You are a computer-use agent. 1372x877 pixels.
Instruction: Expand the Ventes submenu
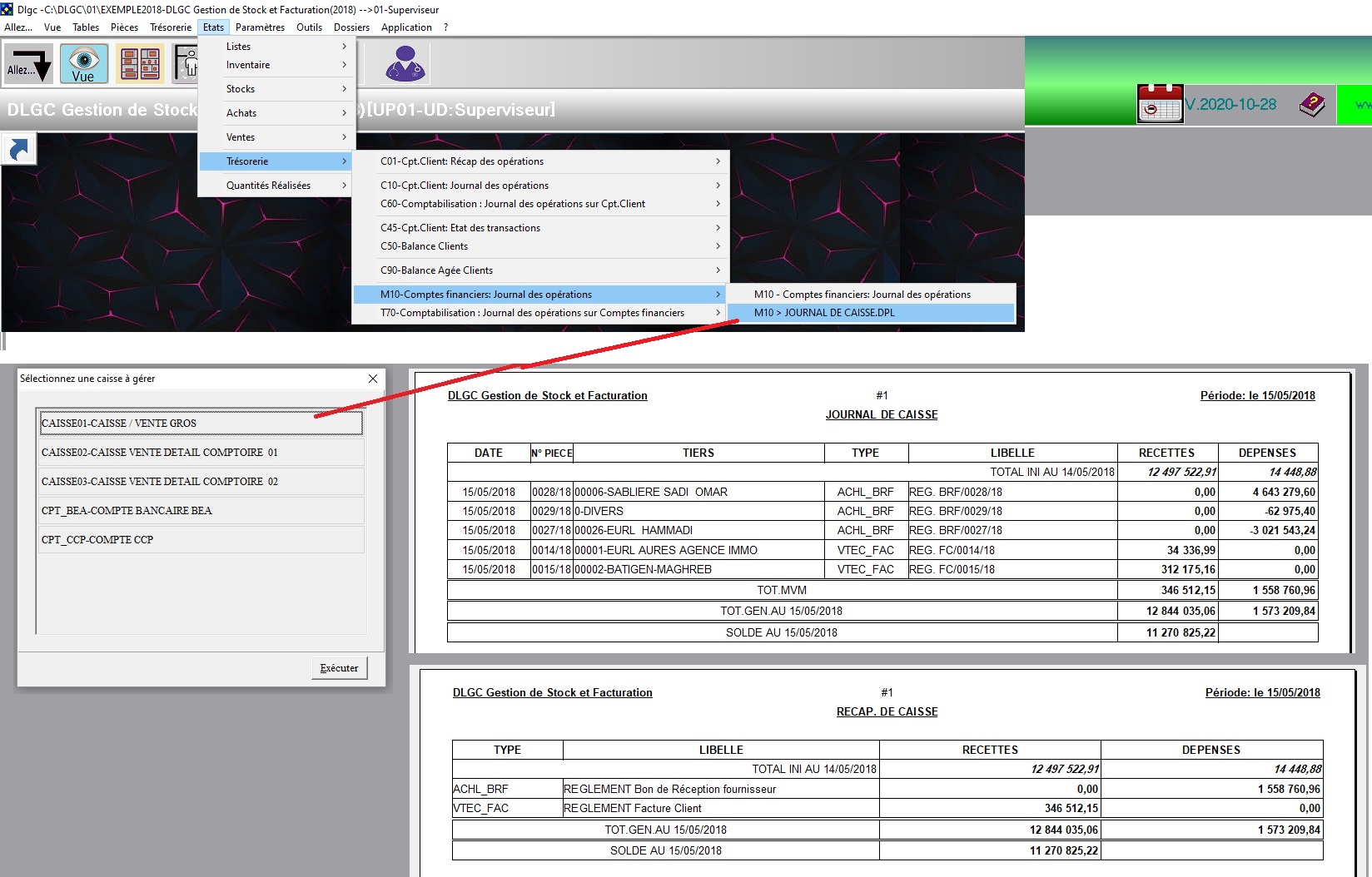pos(276,137)
